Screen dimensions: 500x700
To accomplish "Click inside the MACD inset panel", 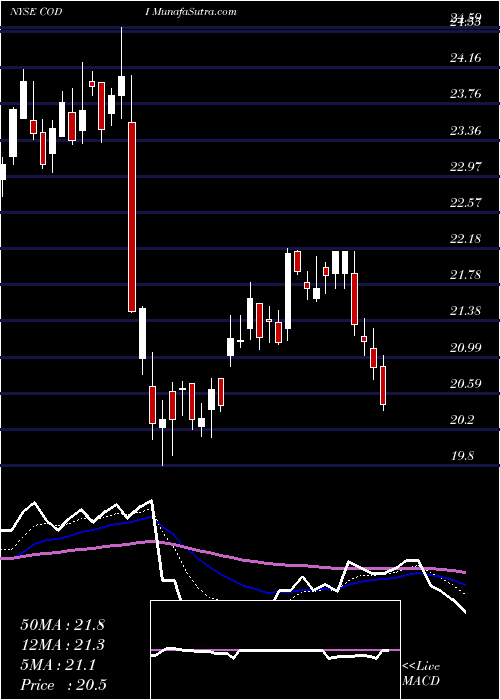I will tap(275, 650).
